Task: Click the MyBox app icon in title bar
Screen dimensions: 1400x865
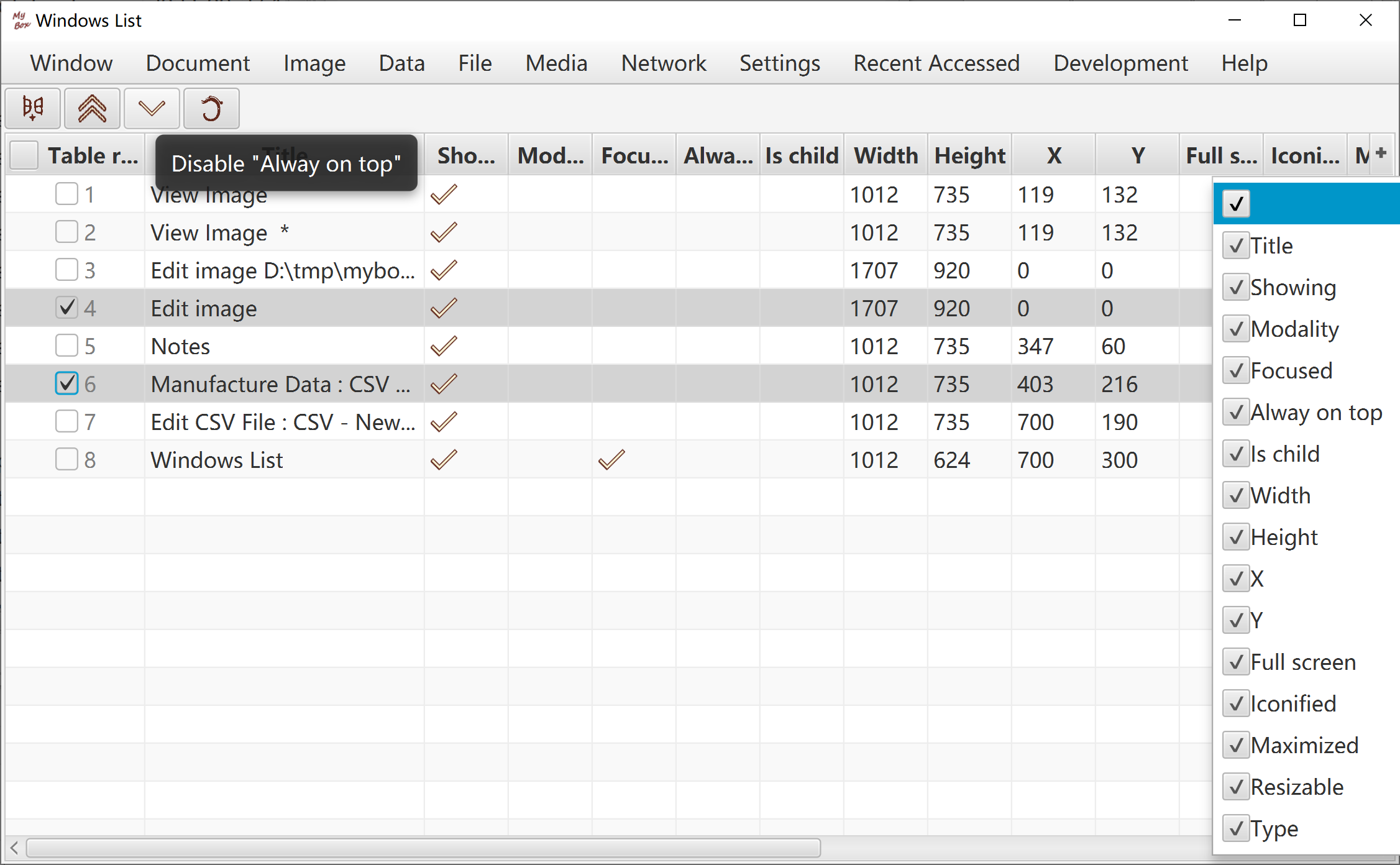Action: [21, 21]
